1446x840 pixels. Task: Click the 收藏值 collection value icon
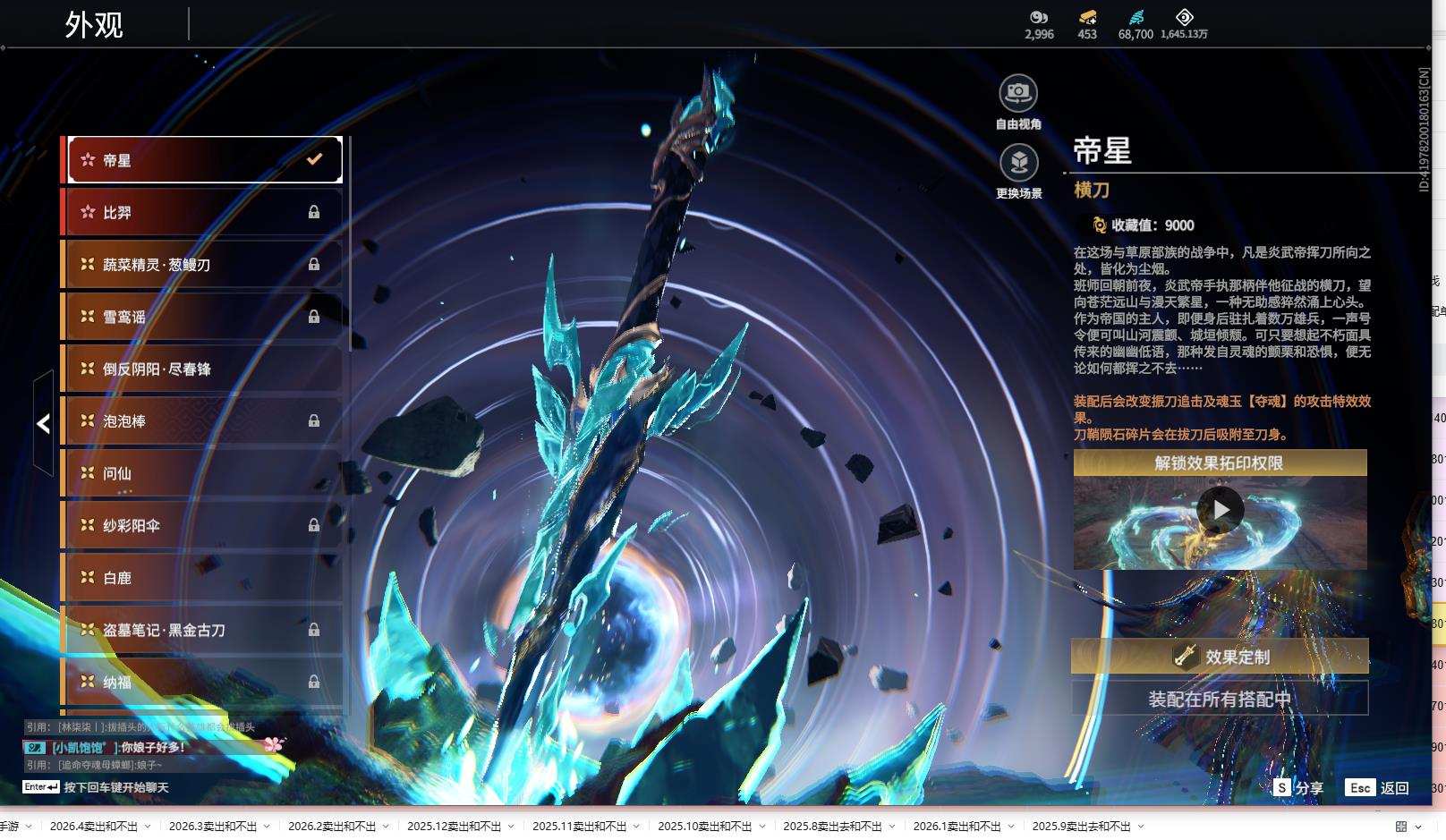[1100, 225]
